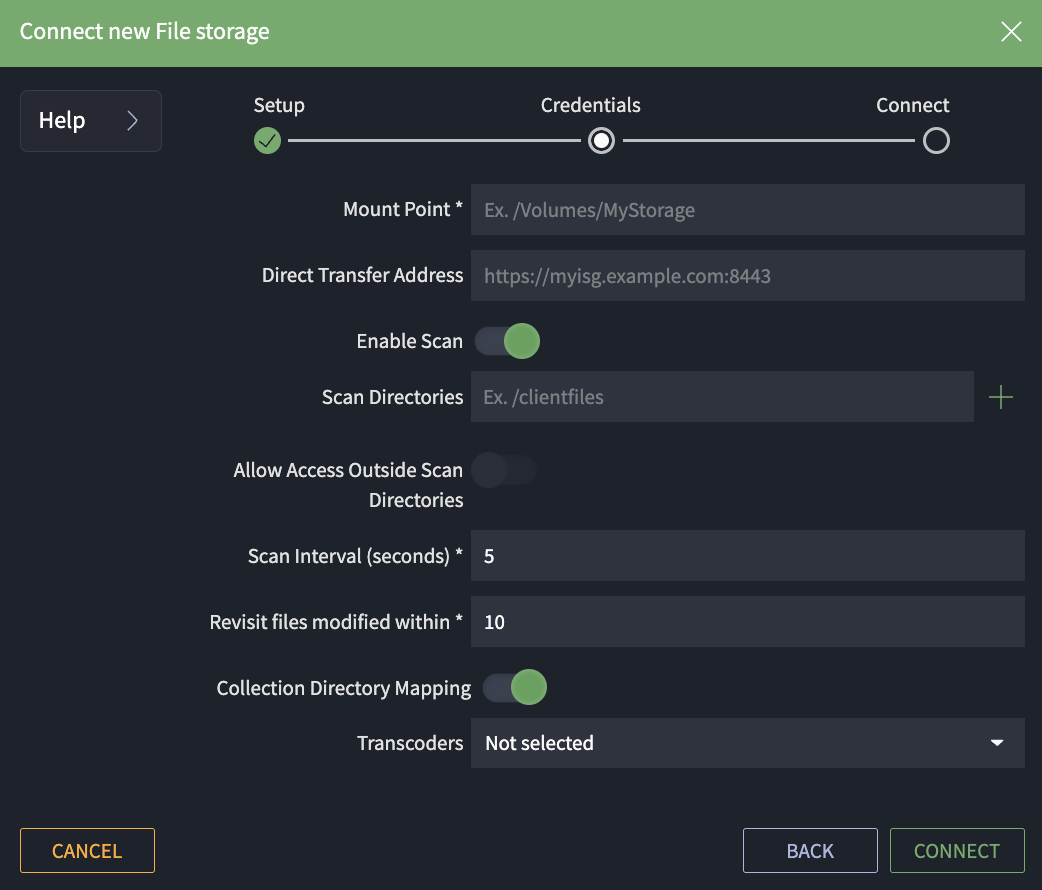Click the Credentials step indicator circle
The height and width of the screenshot is (890, 1042).
click(601, 141)
